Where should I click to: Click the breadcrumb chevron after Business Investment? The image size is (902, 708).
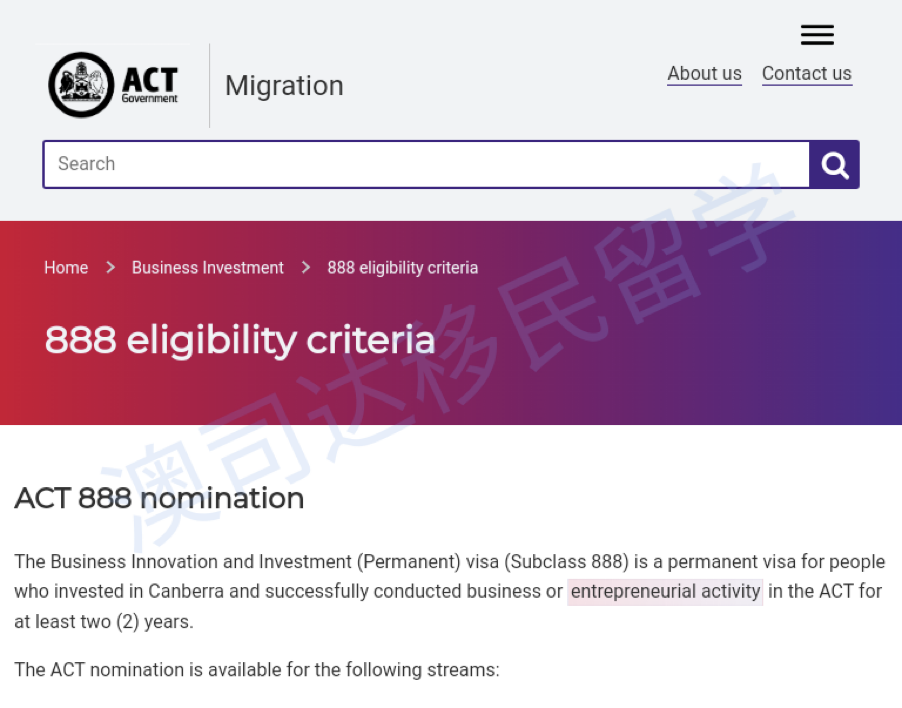click(305, 267)
